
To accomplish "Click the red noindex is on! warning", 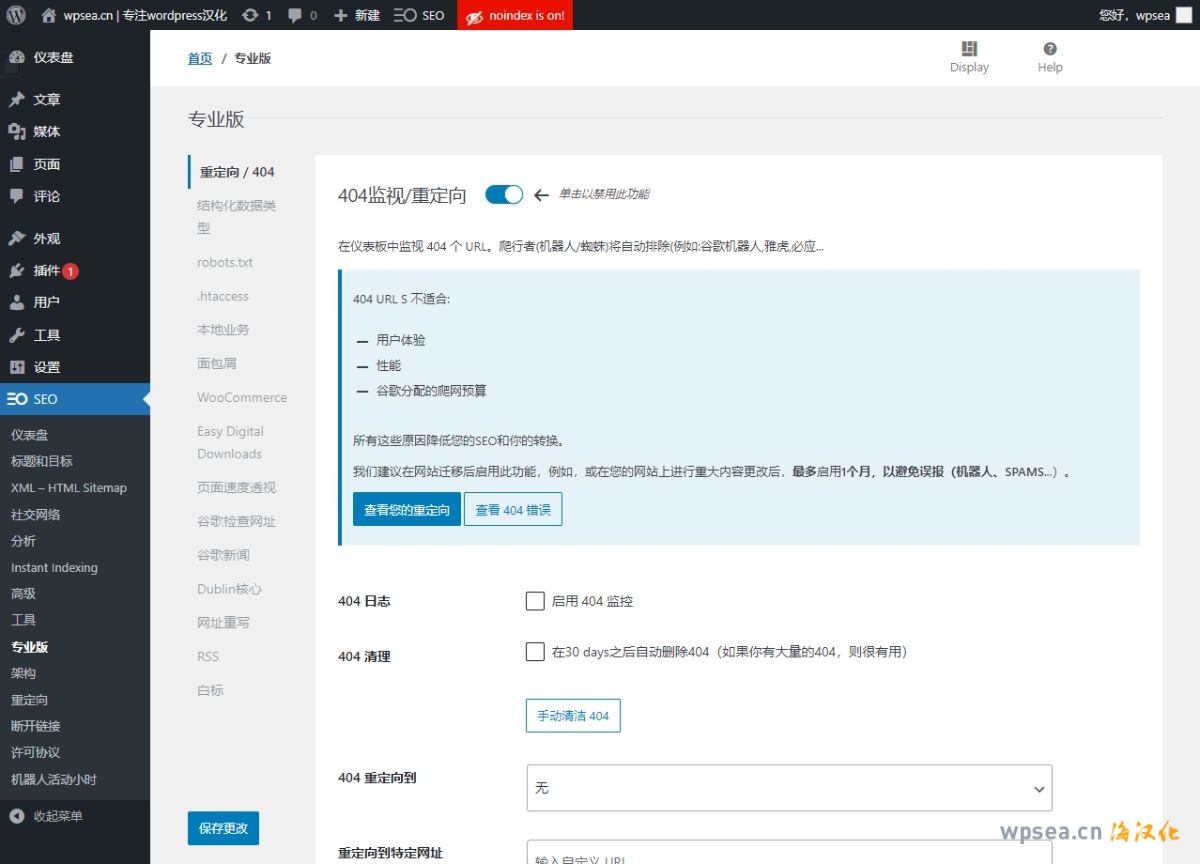I will tap(515, 15).
